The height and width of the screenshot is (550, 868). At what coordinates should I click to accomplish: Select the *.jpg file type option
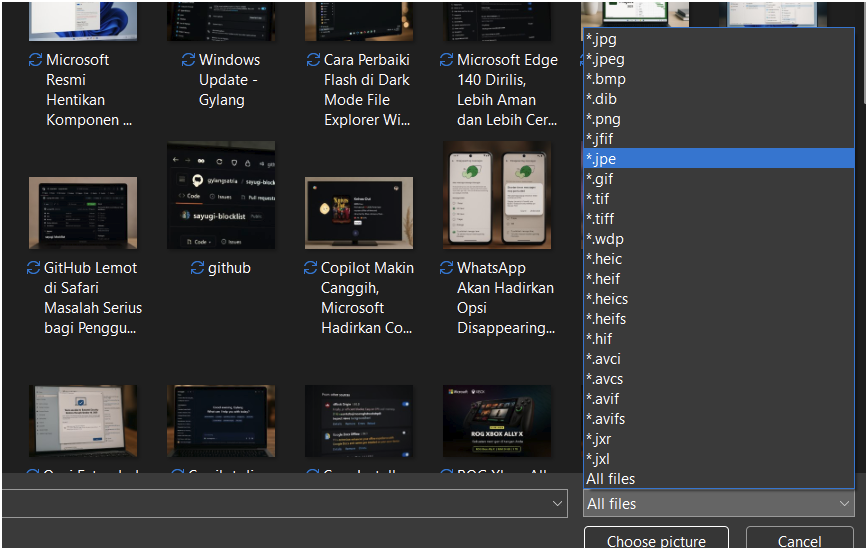[x=719, y=39]
